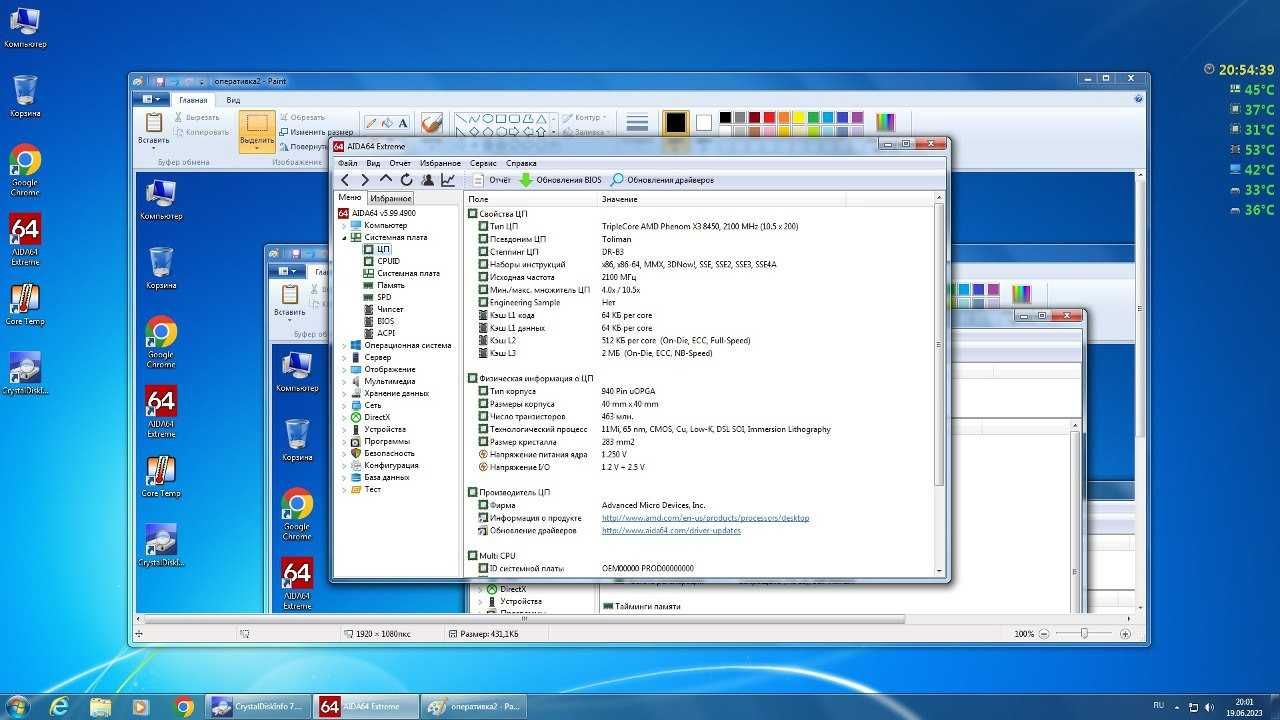Select the Paint brushes tool icon

432,122
